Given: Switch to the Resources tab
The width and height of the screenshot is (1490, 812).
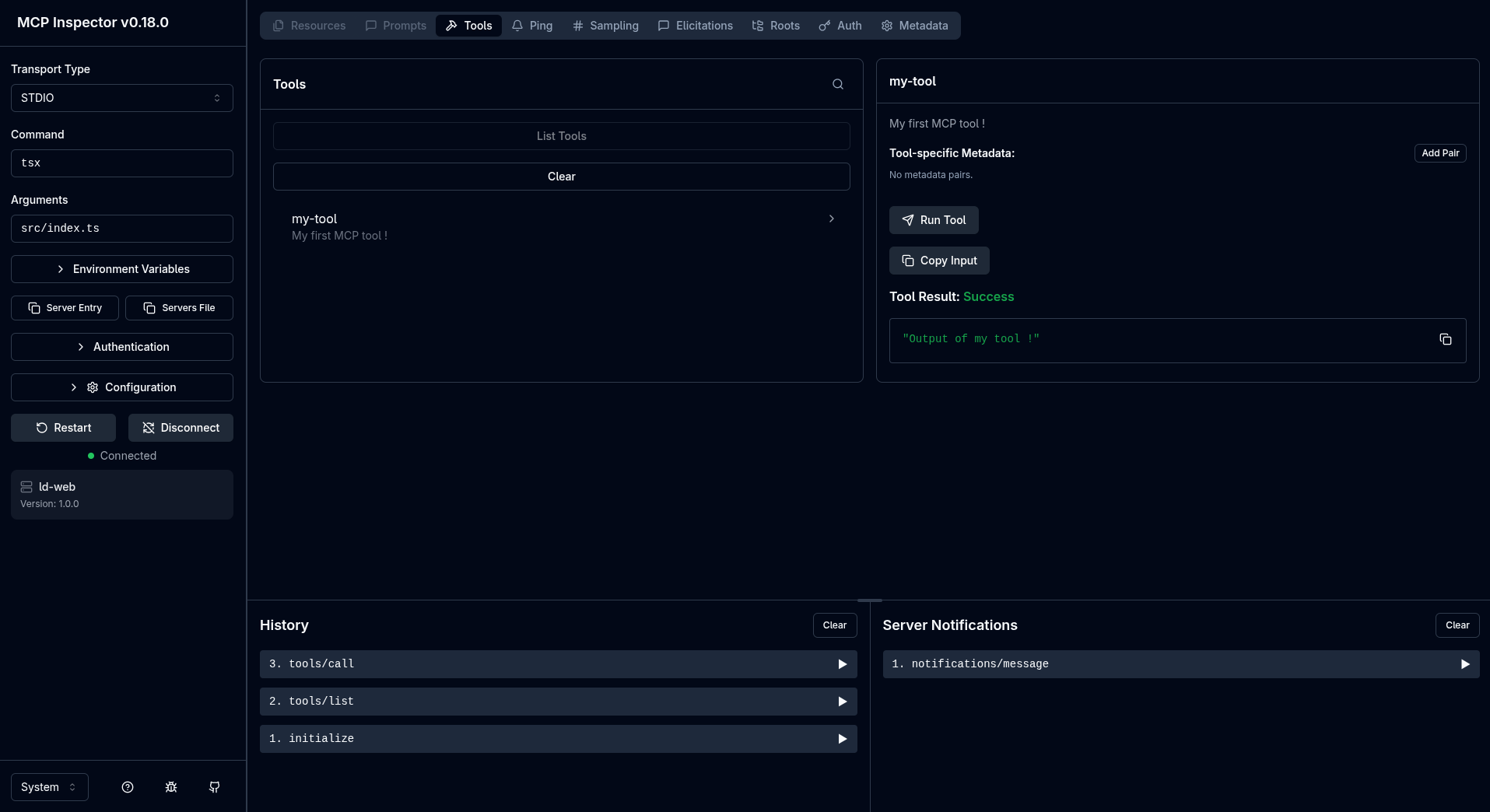Looking at the screenshot, I should (x=308, y=26).
